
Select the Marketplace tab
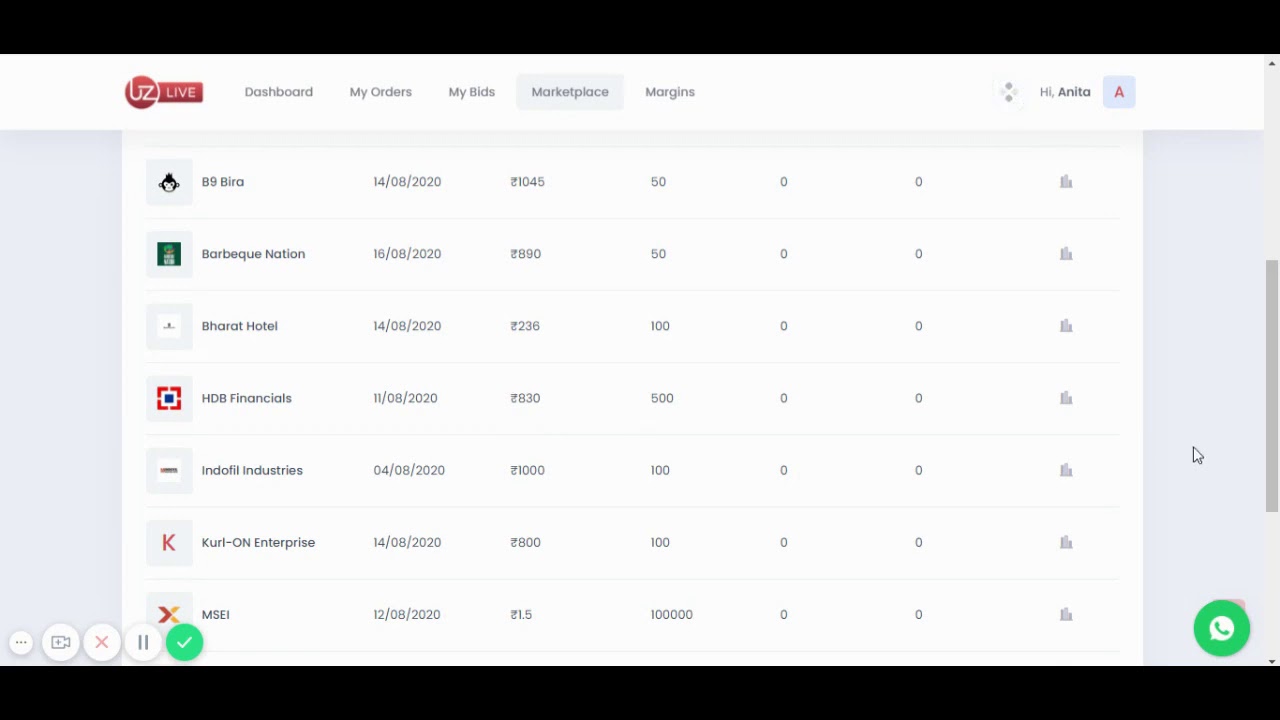(x=570, y=92)
